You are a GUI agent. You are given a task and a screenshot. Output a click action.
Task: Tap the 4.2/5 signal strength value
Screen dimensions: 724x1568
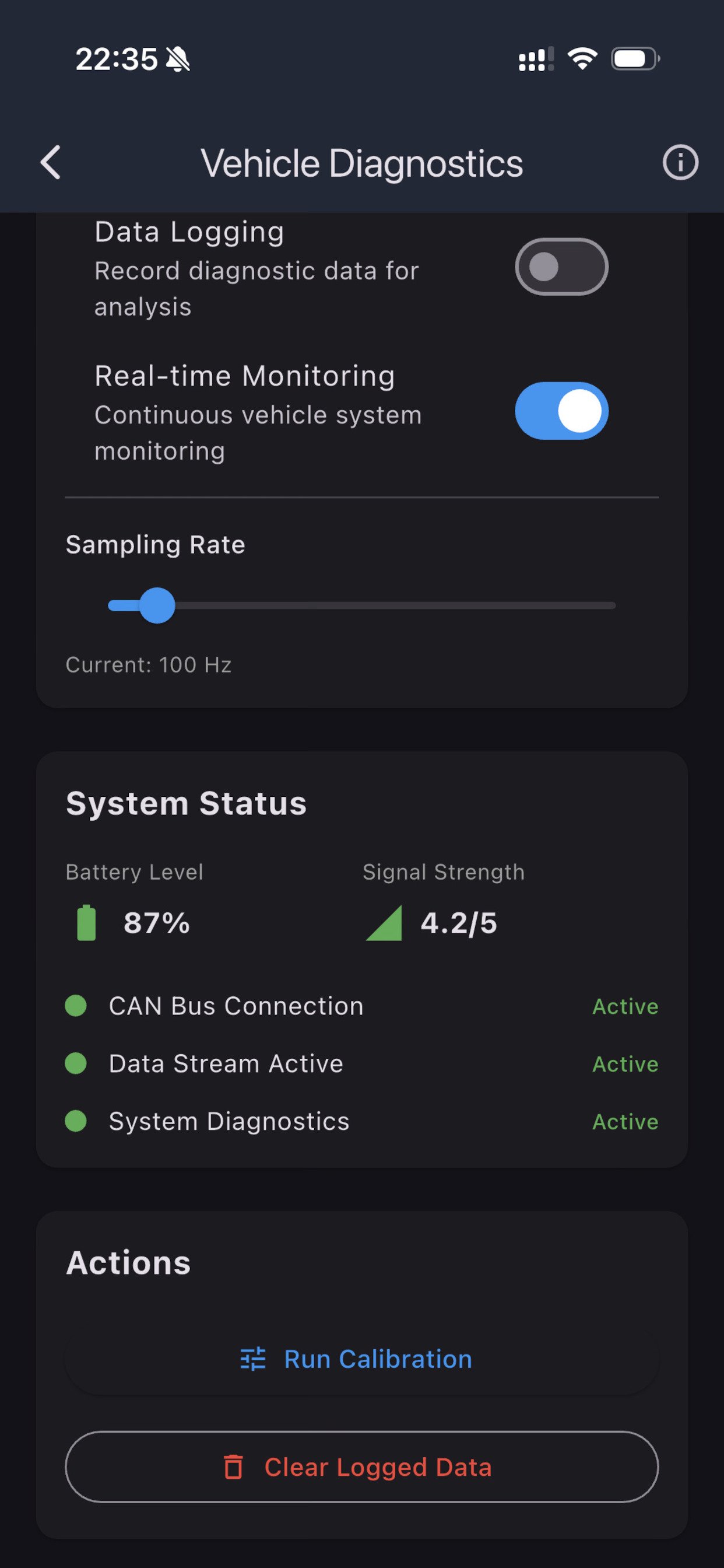(x=459, y=923)
